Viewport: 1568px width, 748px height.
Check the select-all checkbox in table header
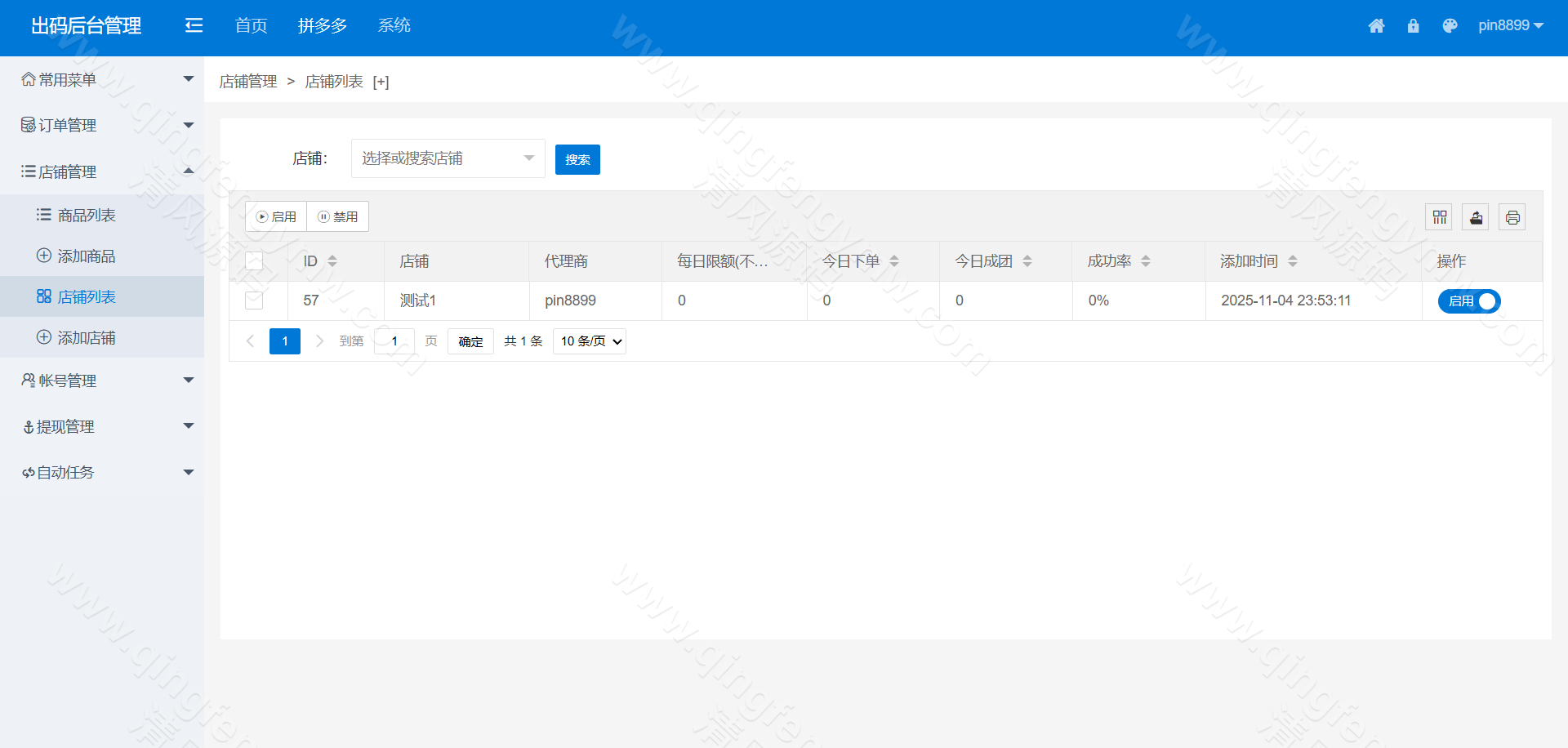(254, 260)
